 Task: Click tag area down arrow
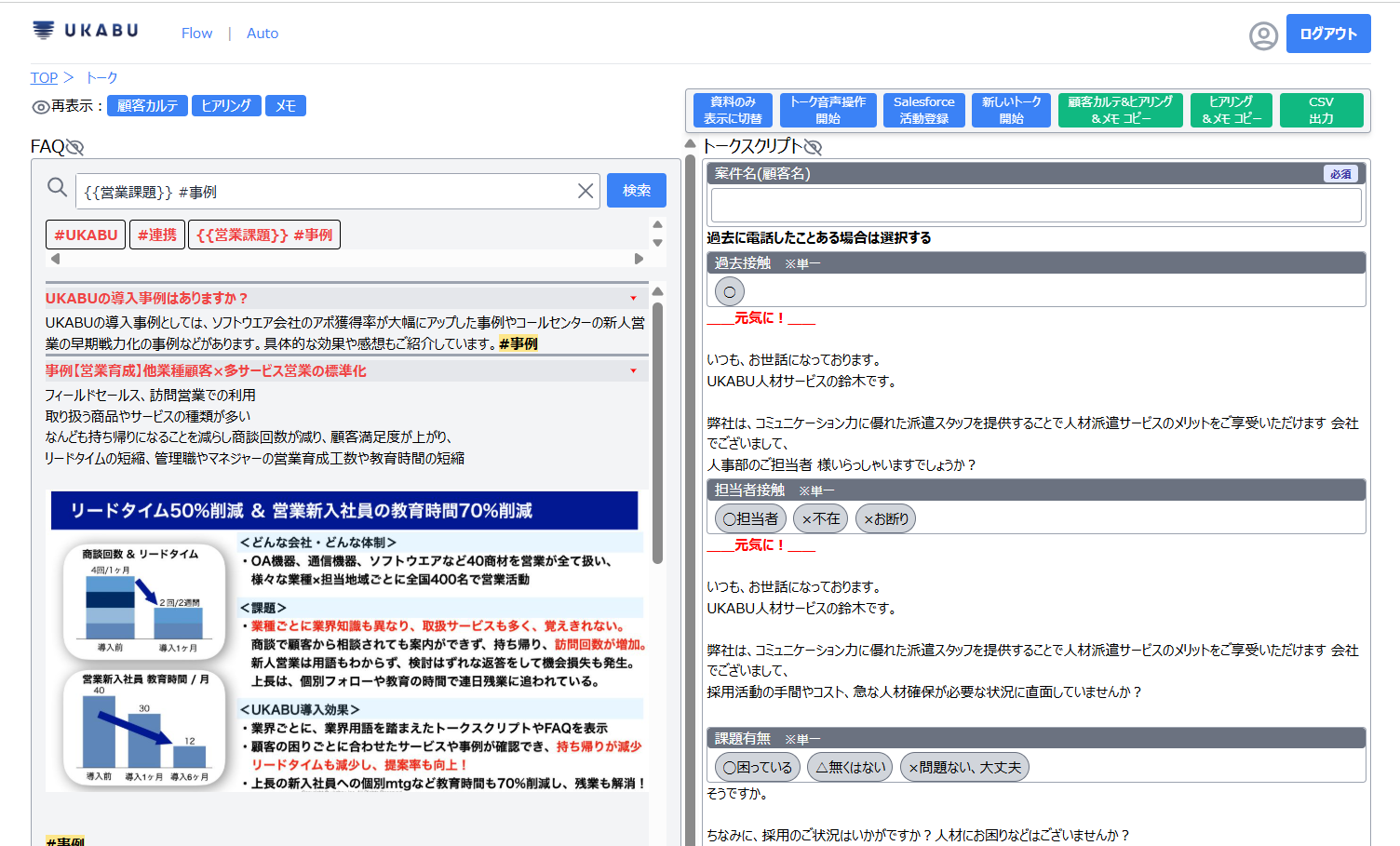(x=657, y=243)
